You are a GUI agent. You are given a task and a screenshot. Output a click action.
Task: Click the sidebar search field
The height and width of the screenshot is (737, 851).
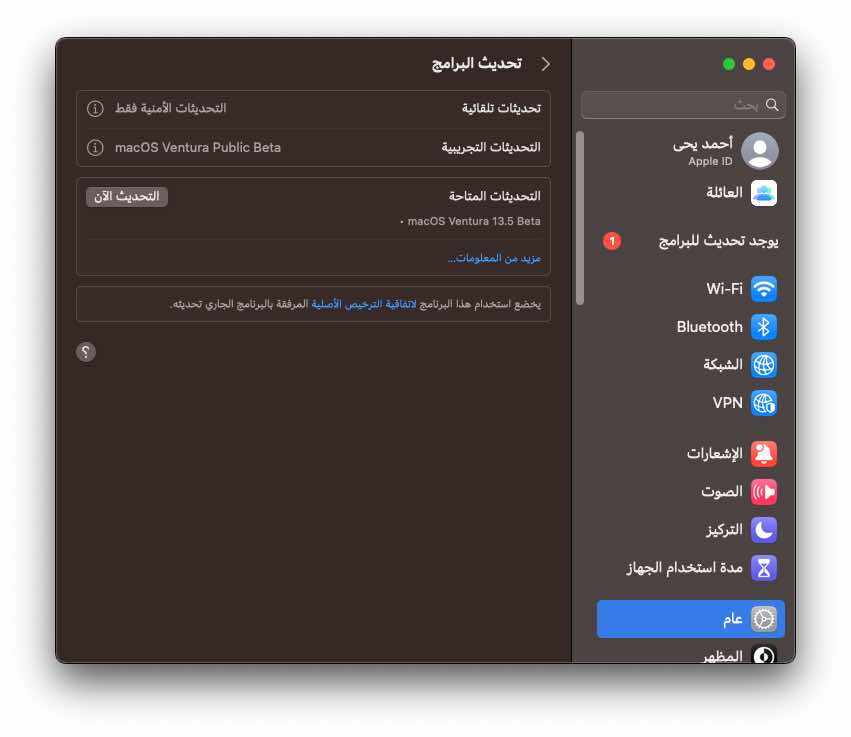click(683, 105)
